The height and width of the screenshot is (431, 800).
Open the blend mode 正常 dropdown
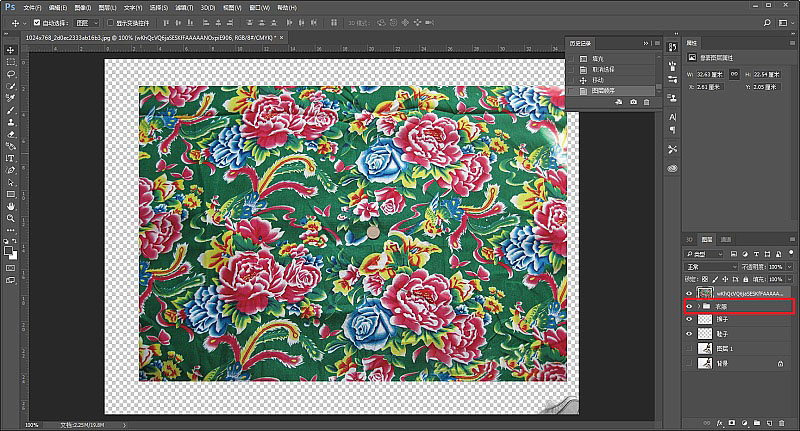(711, 267)
